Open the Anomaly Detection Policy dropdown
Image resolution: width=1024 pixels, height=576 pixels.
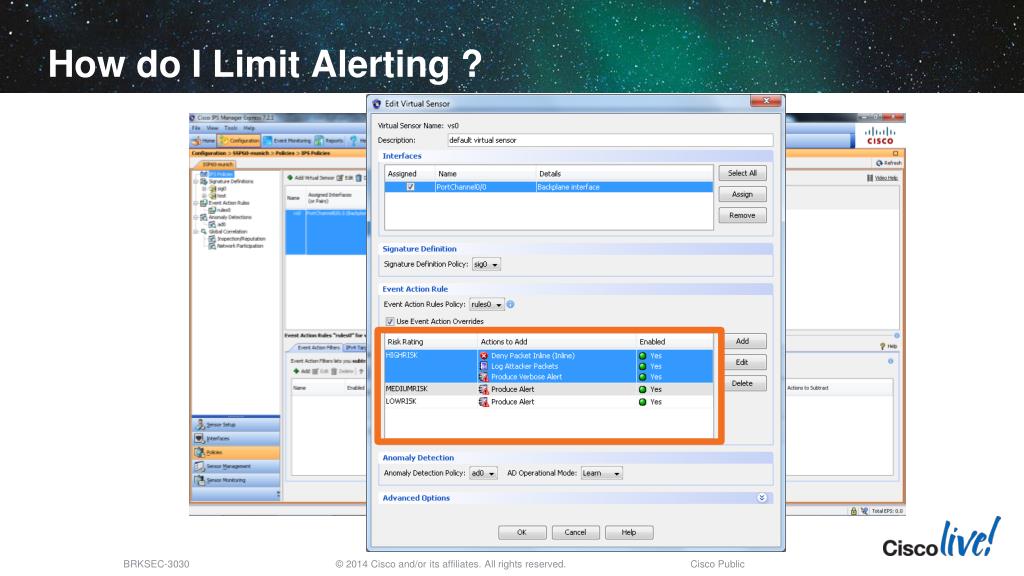pyautogui.click(x=483, y=473)
